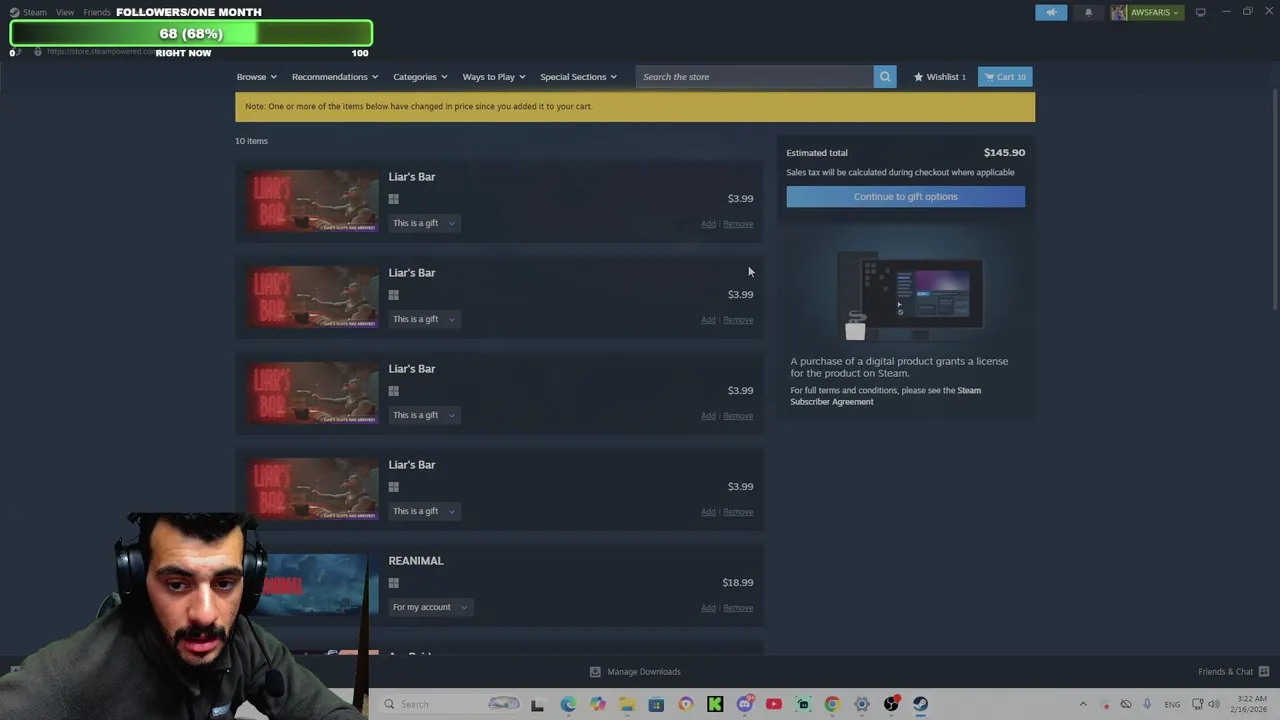Expand the Ways to Play menu

click(x=493, y=77)
